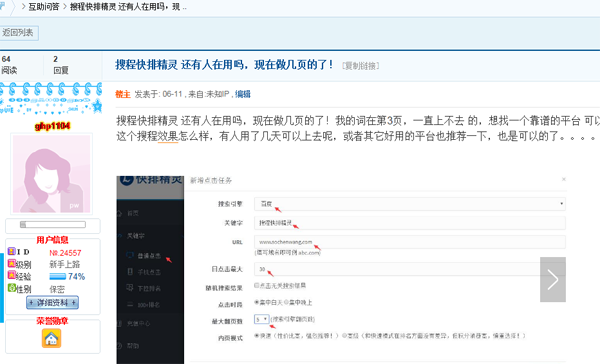
Task: Click the blue 74% experience bar
Action: [x=57, y=276]
